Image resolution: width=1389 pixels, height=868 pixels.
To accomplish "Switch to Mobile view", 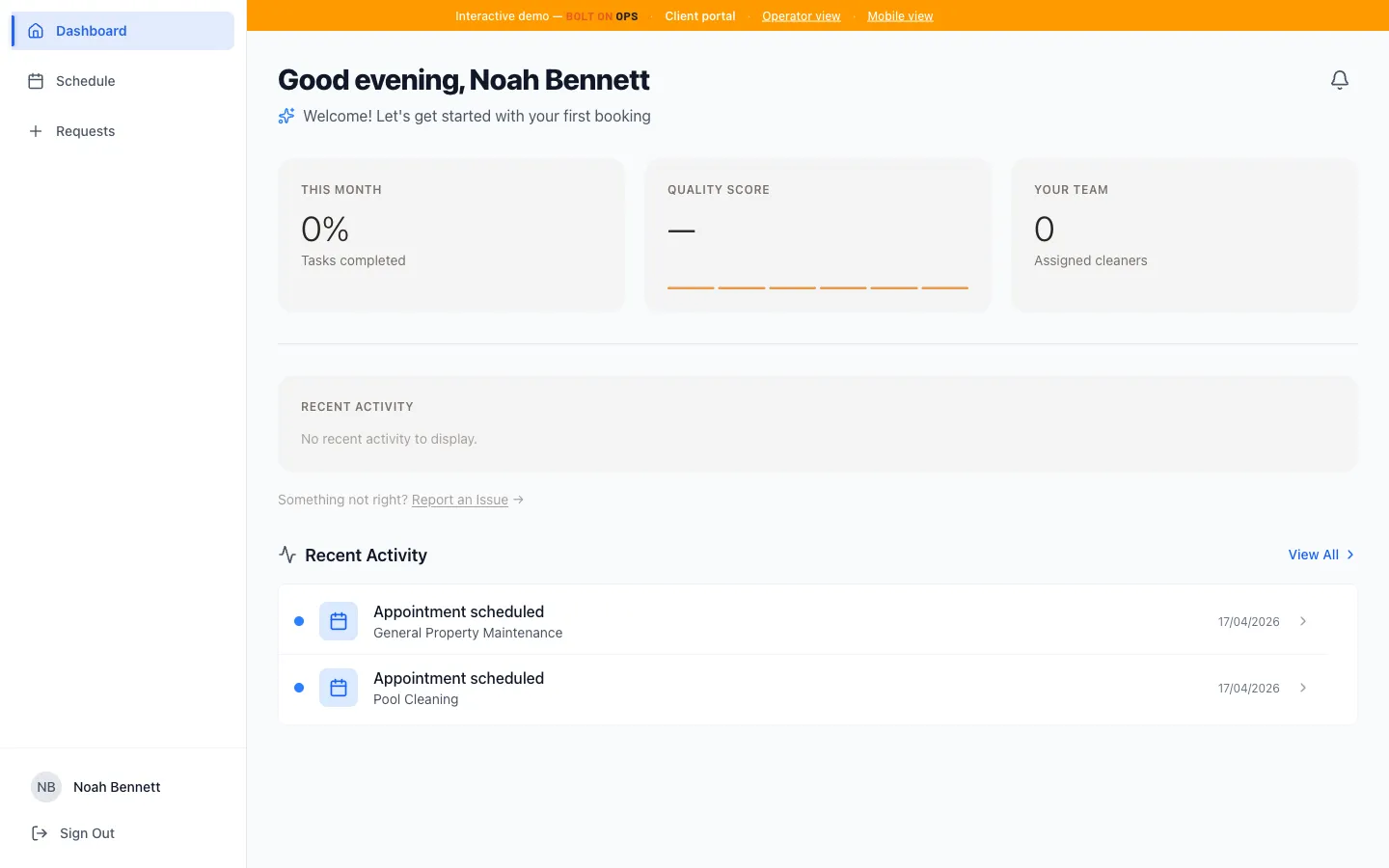I will pos(900,15).
